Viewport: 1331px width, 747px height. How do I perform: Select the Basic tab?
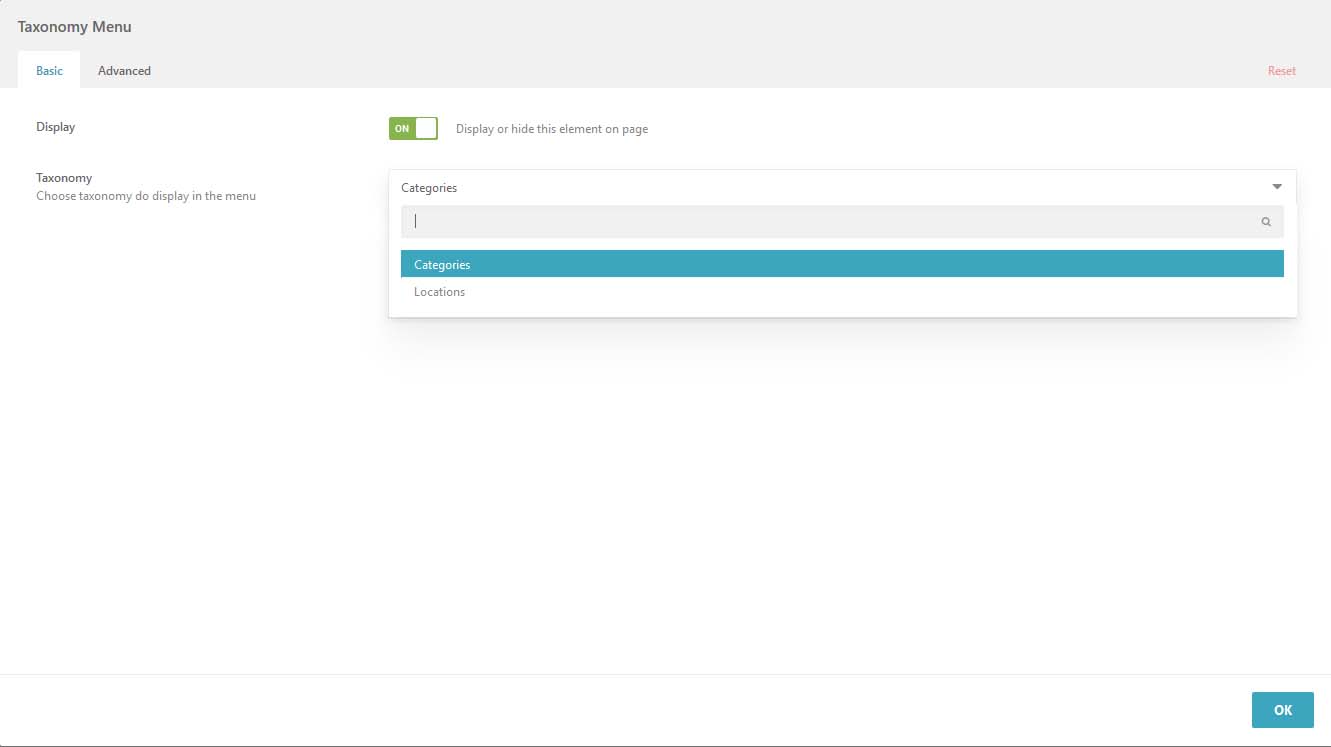49,71
